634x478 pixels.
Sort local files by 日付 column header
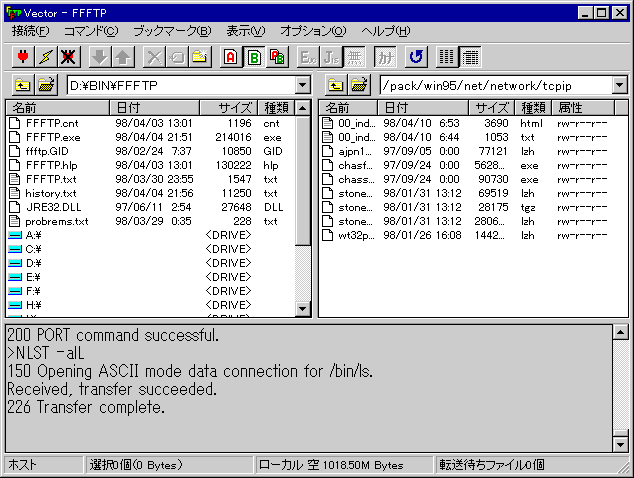[x=154, y=108]
